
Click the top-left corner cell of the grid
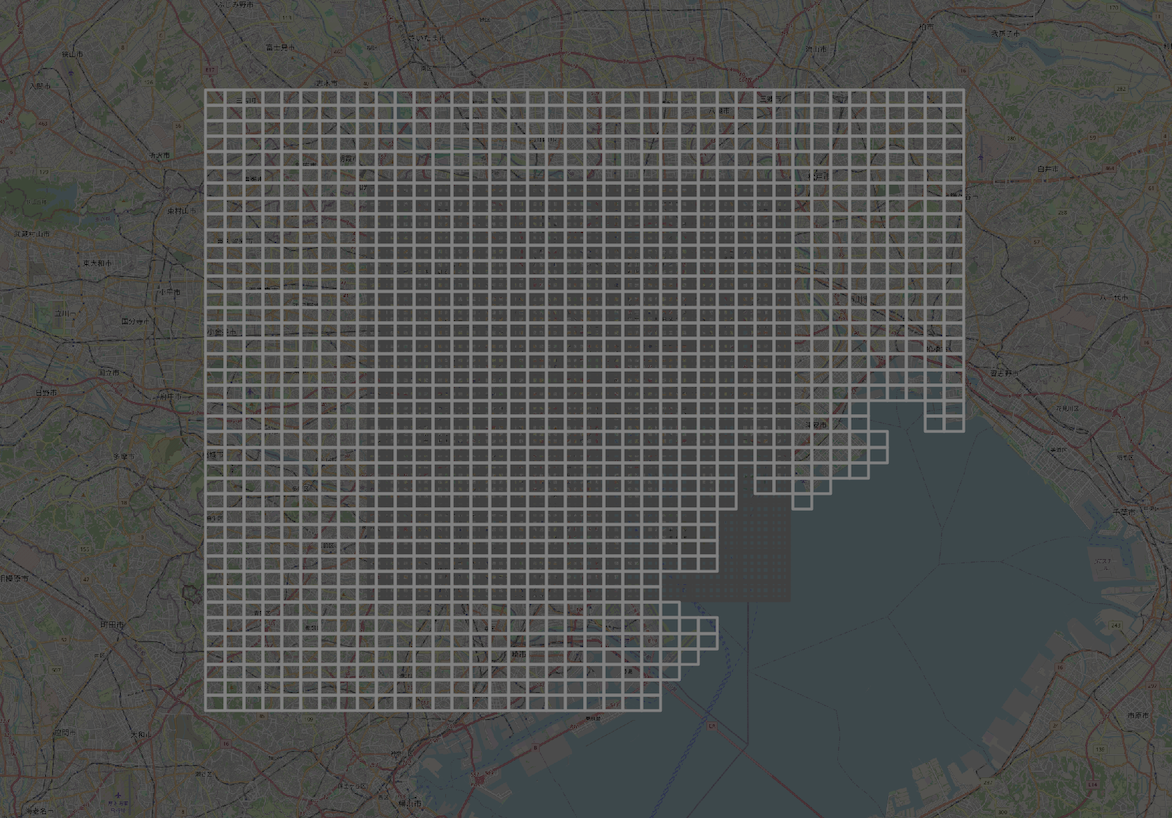(214, 97)
